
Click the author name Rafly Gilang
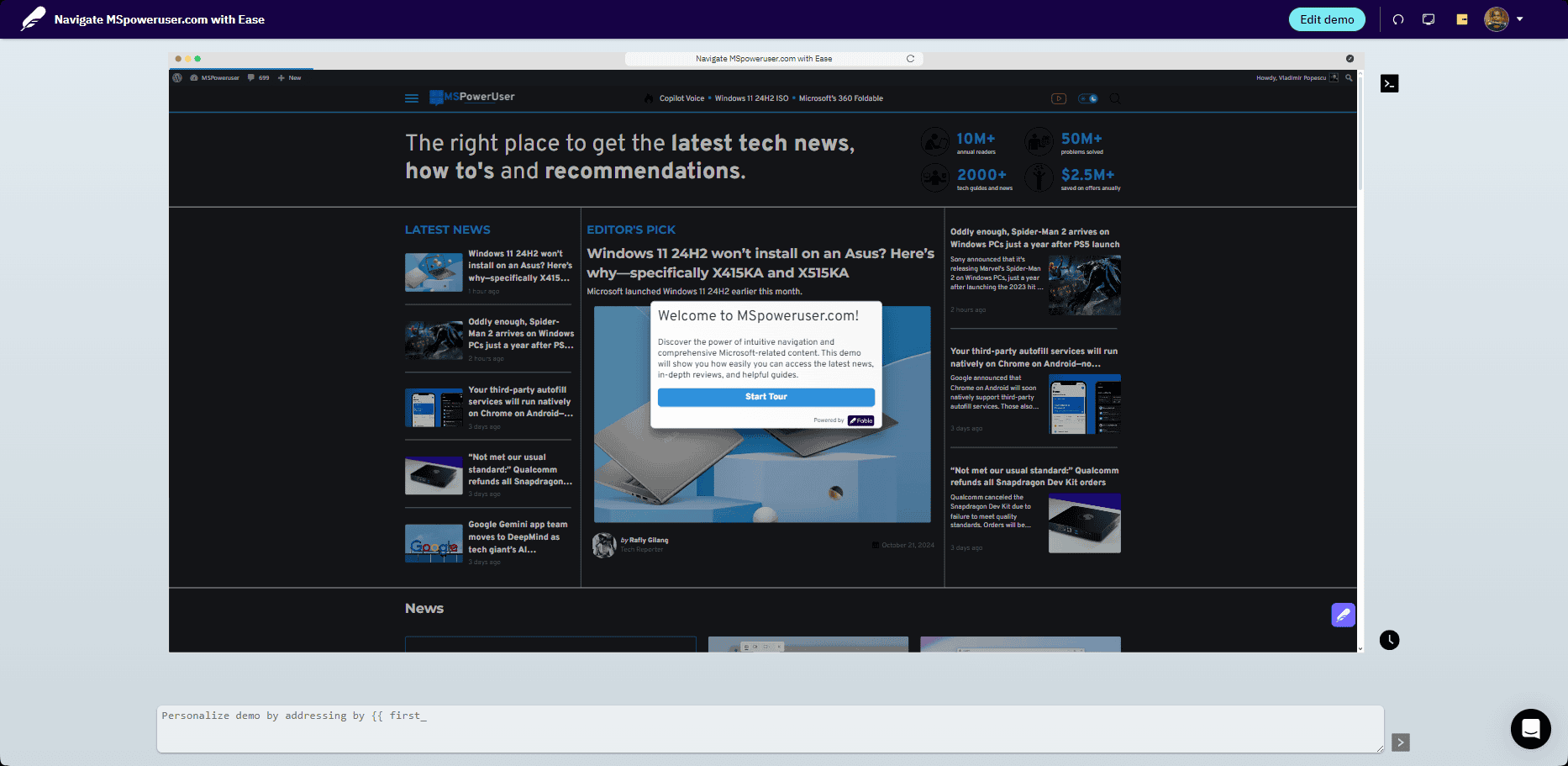coord(649,541)
